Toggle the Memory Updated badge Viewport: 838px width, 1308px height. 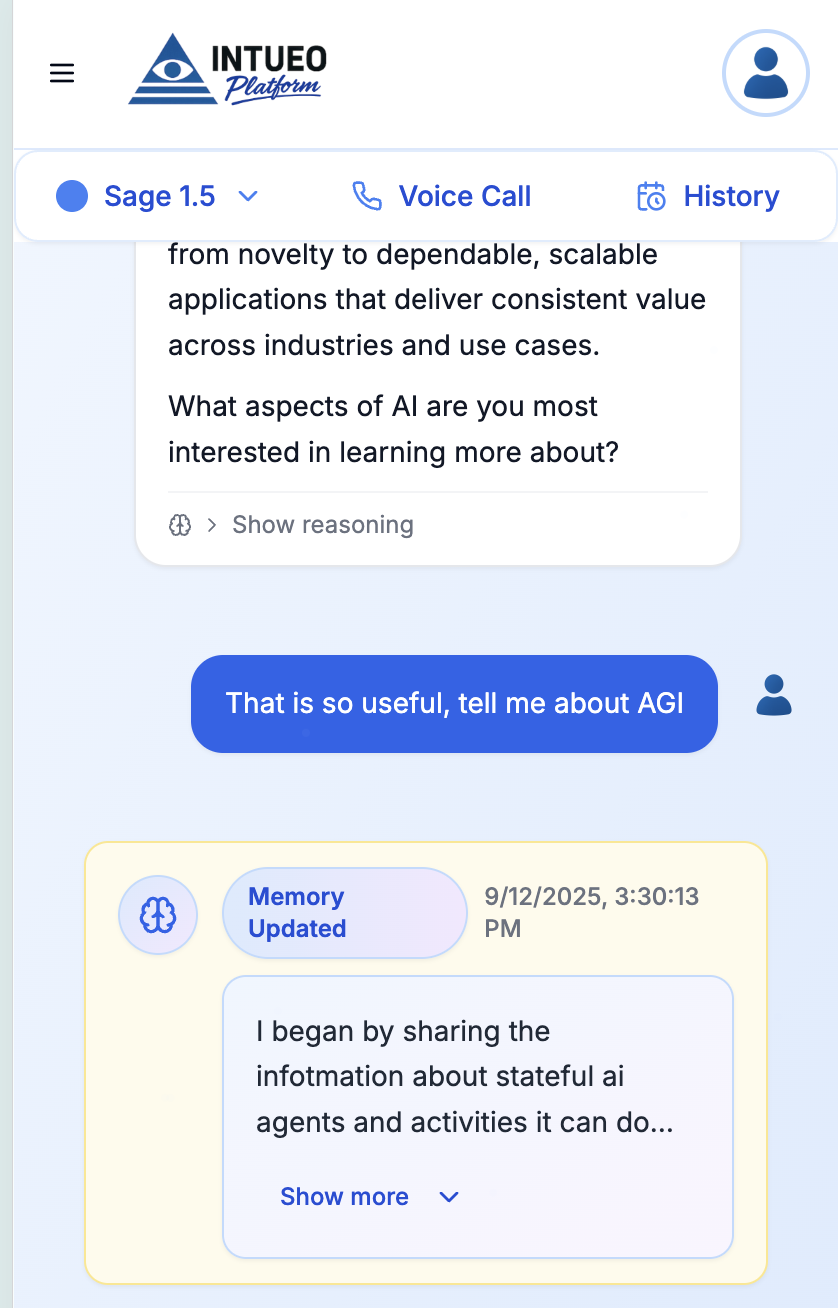pos(344,912)
